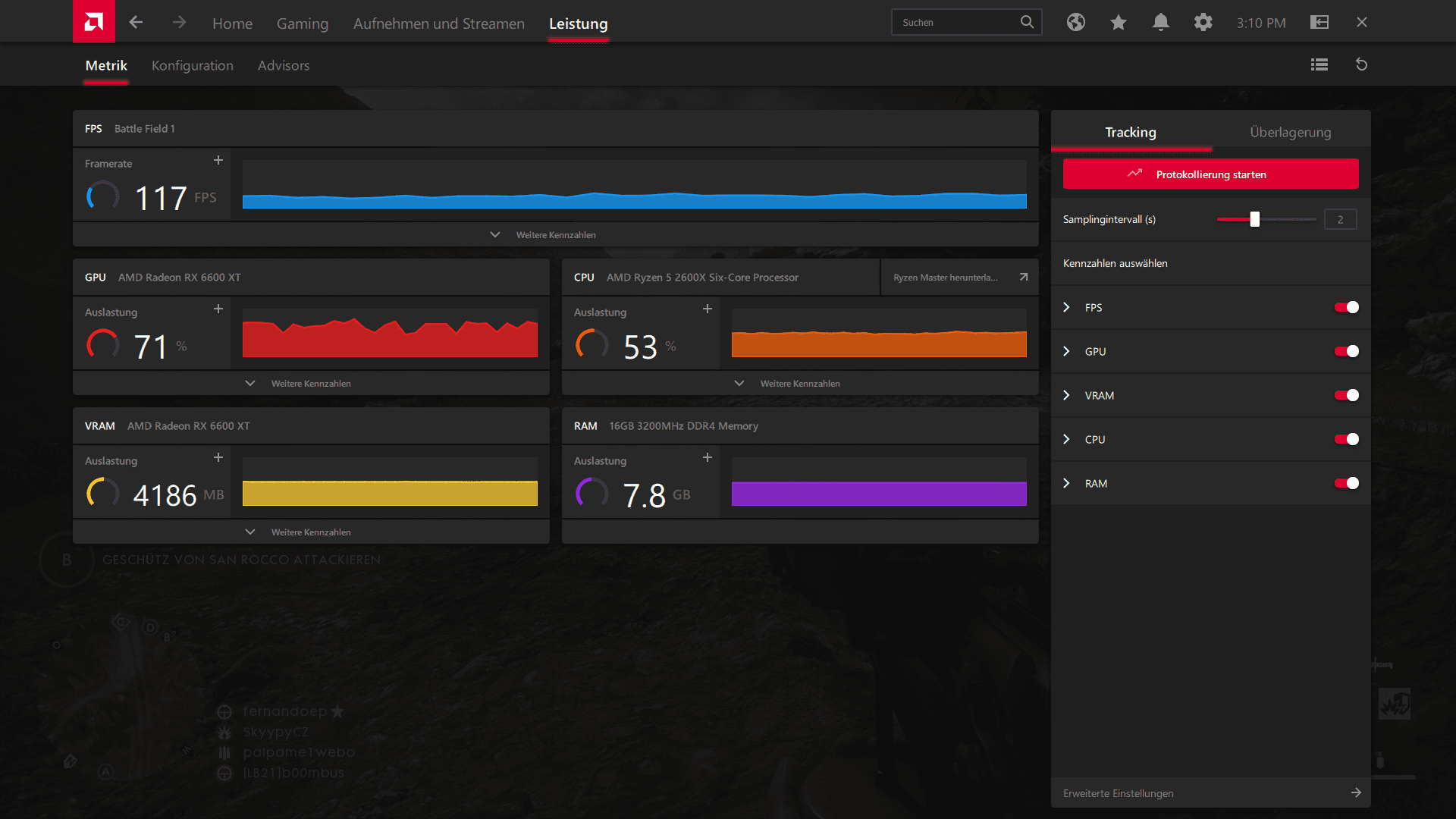This screenshot has height=819, width=1456.
Task: Click Protokollierung starten button
Action: coord(1210,174)
